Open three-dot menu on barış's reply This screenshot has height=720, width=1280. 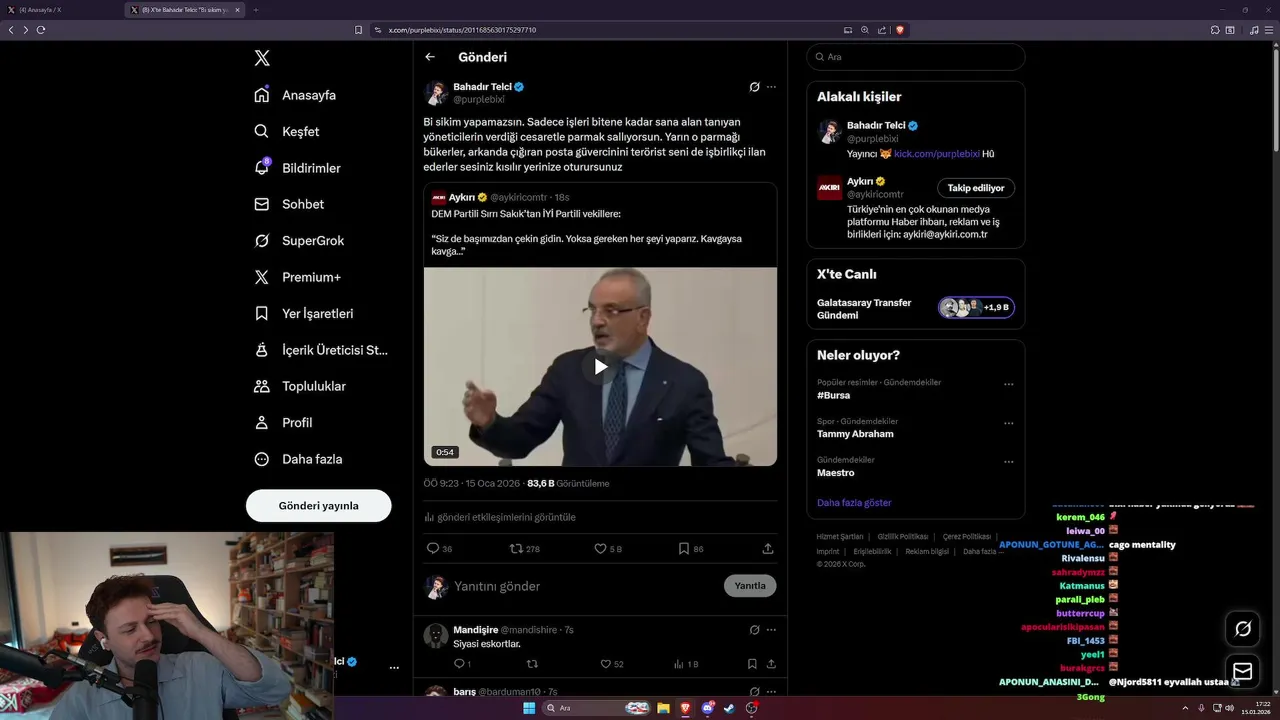(771, 691)
